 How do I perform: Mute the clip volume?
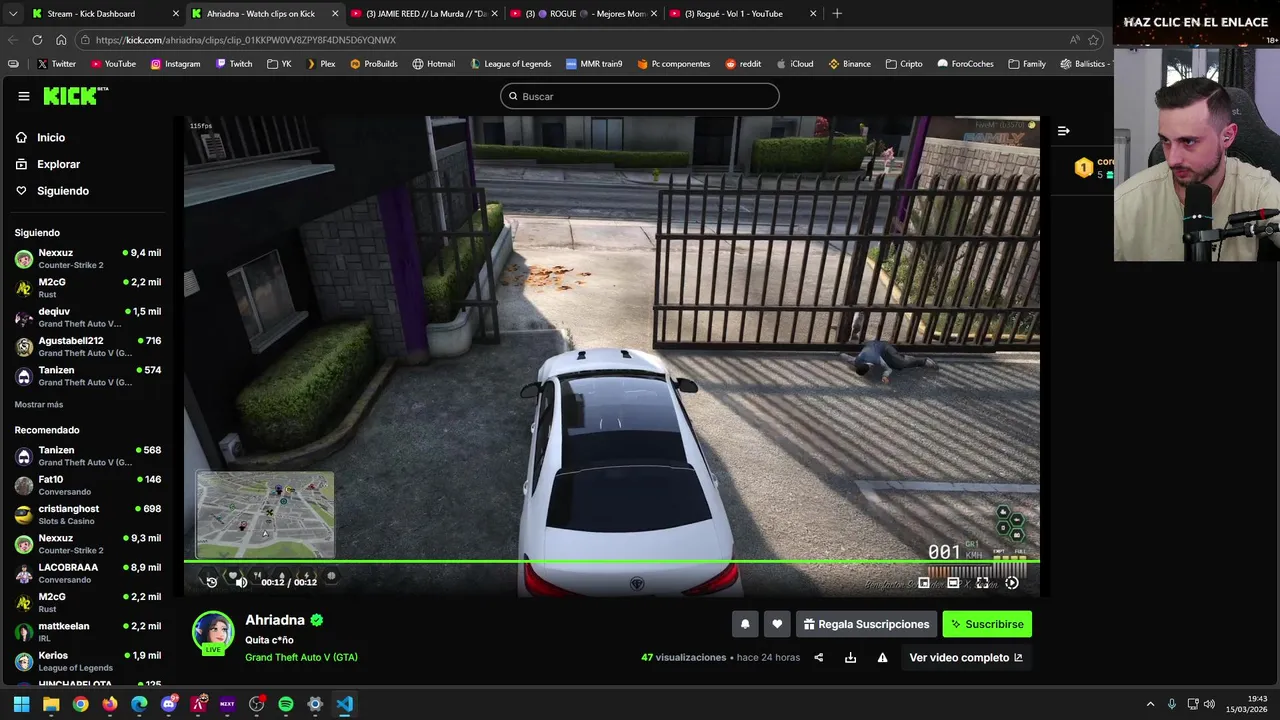(x=241, y=582)
